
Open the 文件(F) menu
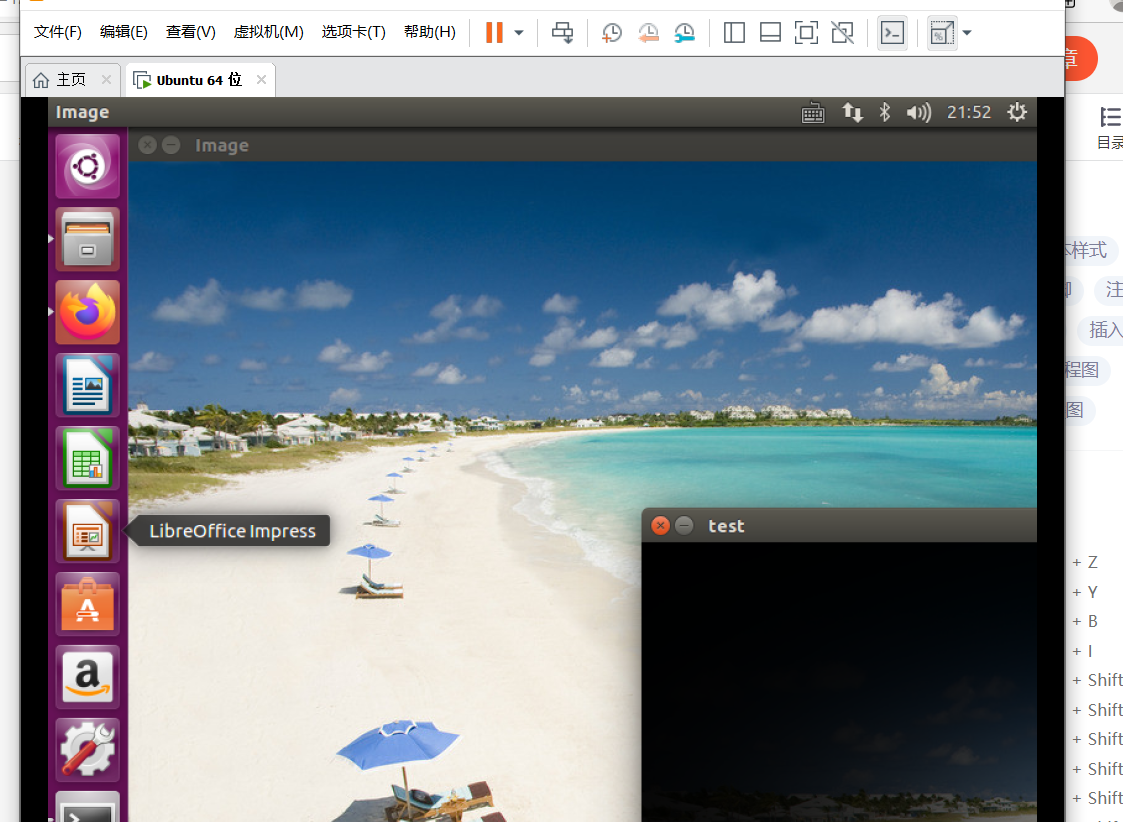58,32
